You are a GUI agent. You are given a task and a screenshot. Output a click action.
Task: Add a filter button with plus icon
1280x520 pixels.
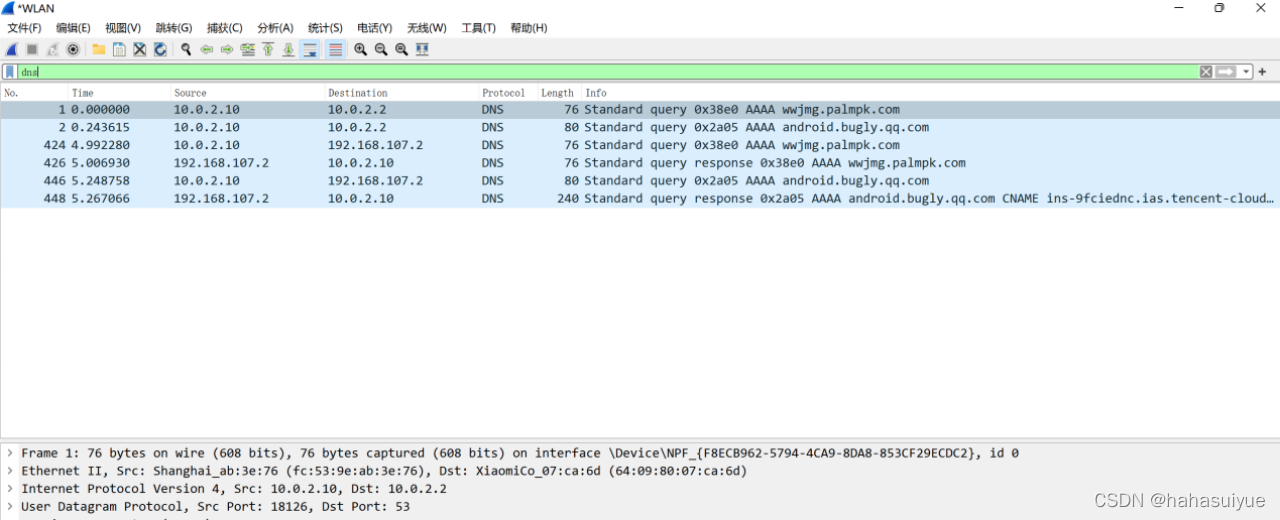click(1263, 72)
